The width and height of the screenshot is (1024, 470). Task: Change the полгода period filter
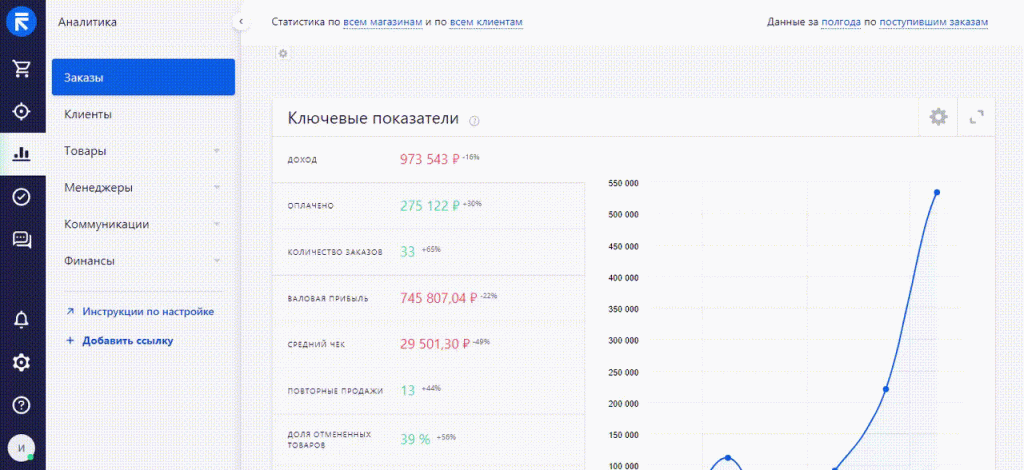841,22
